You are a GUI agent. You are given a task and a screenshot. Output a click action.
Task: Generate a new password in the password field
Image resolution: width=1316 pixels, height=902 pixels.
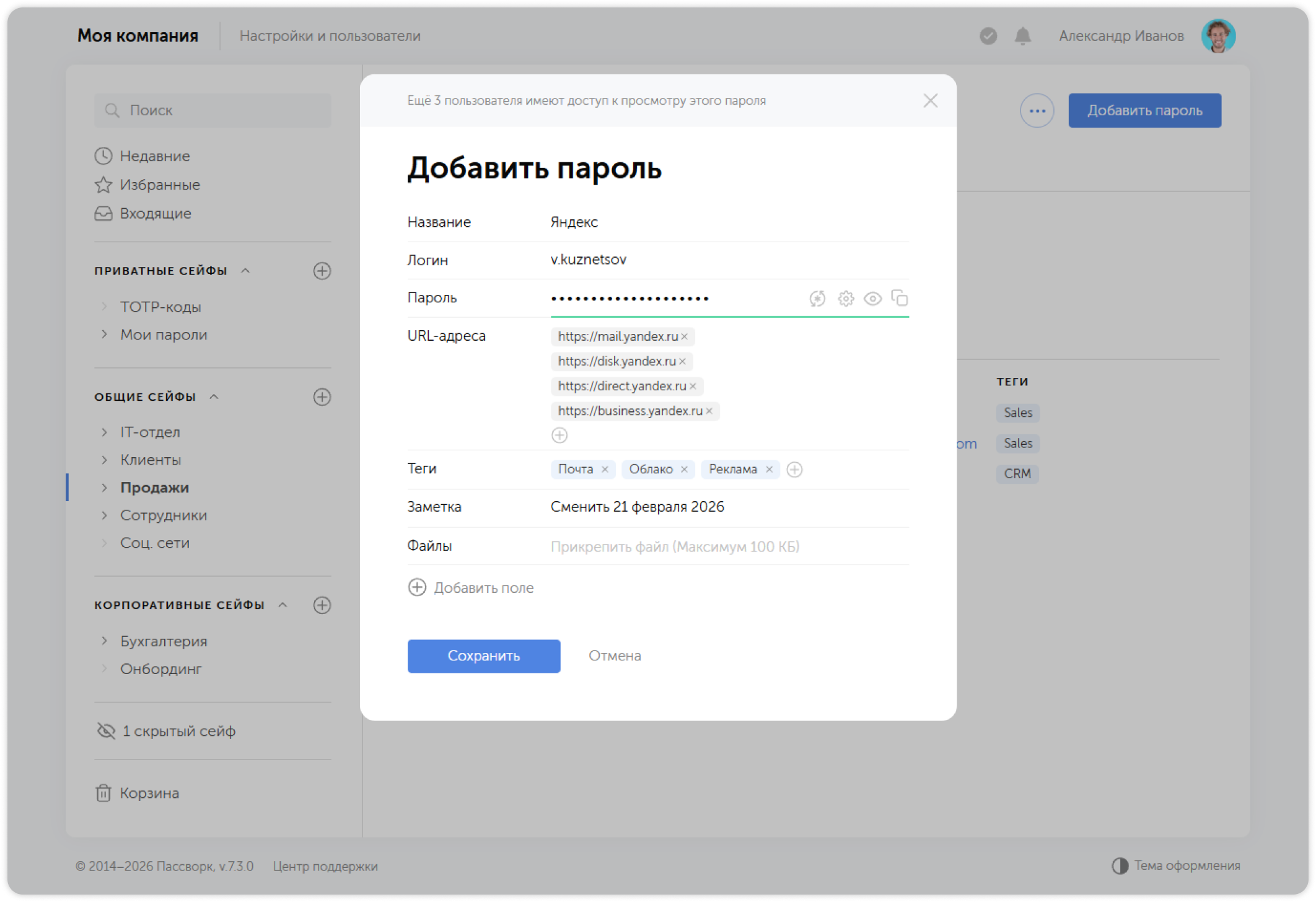tap(817, 298)
